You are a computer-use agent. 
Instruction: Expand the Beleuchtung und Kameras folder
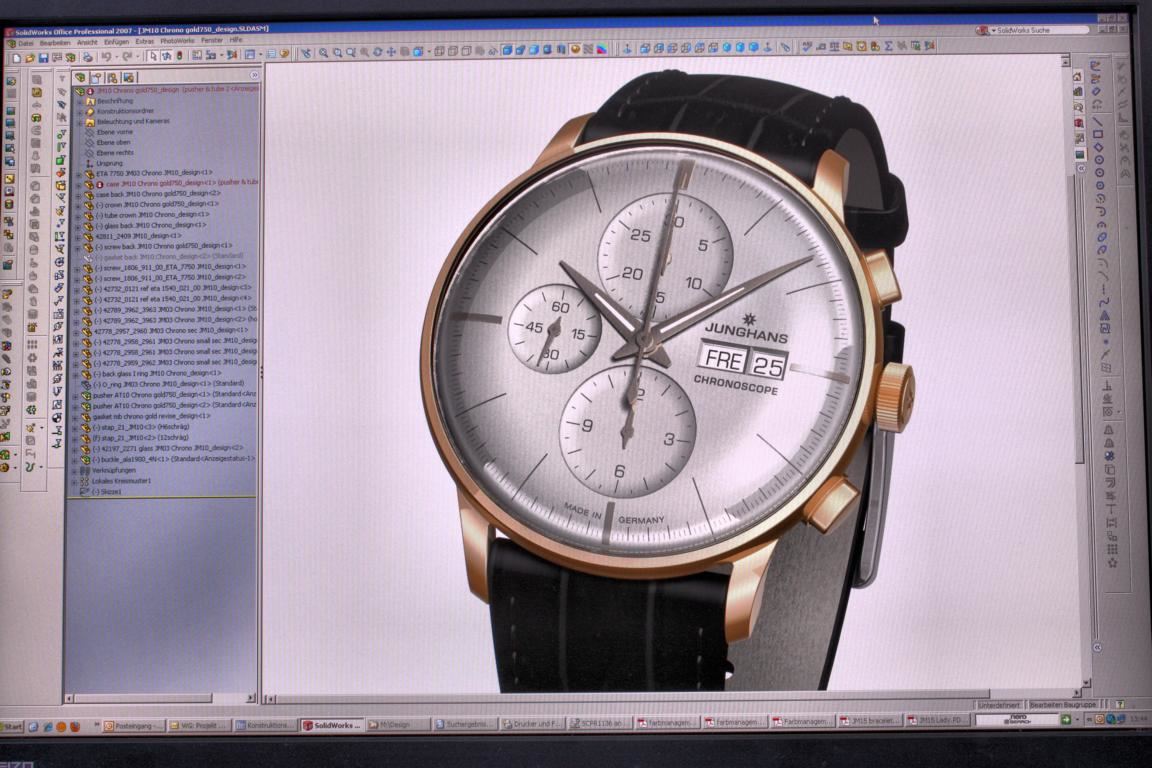(x=80, y=121)
